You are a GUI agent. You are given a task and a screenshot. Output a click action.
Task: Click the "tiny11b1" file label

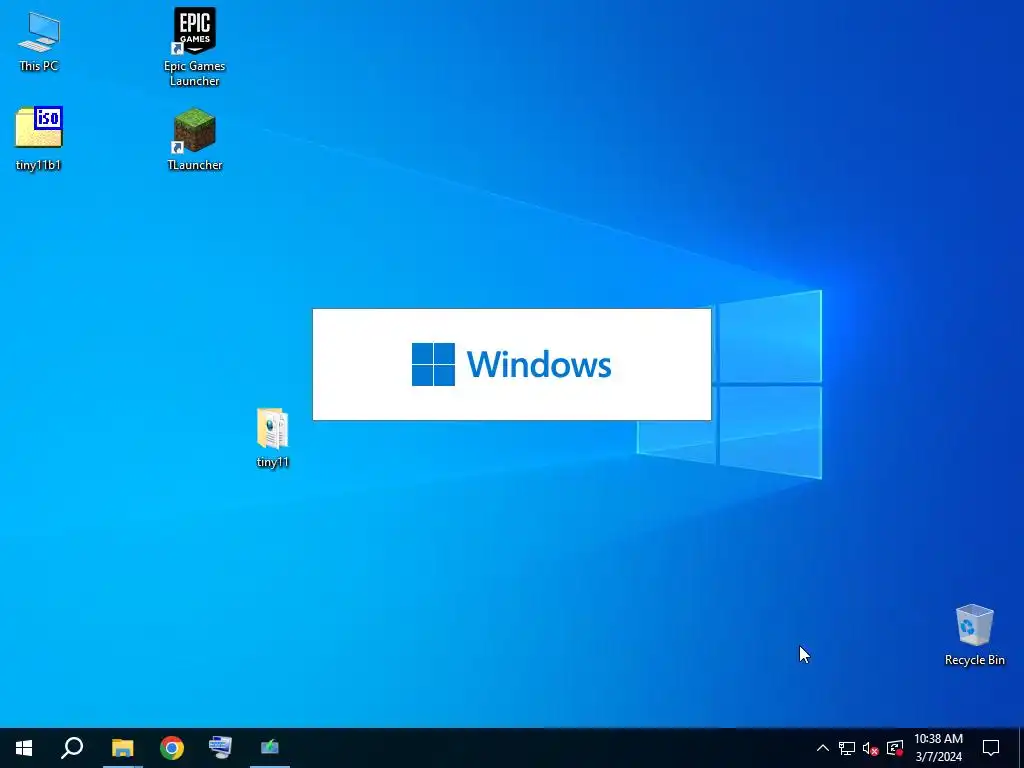(39, 165)
